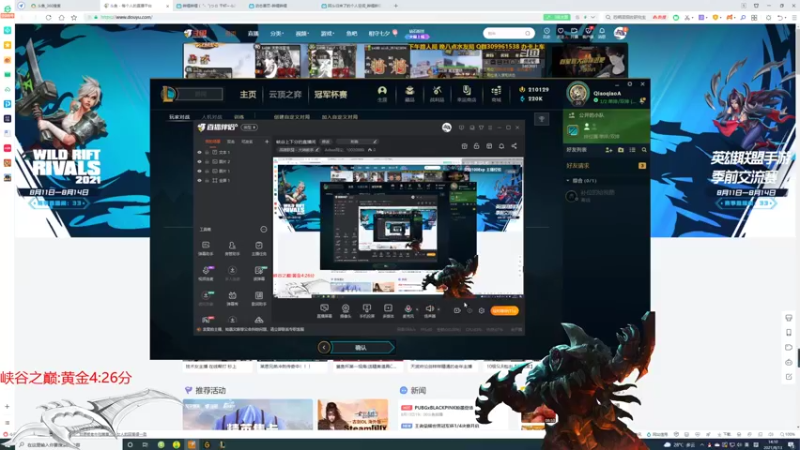Search friends with the magnifier icon
Screen dimensions: 800x450
(644, 150)
